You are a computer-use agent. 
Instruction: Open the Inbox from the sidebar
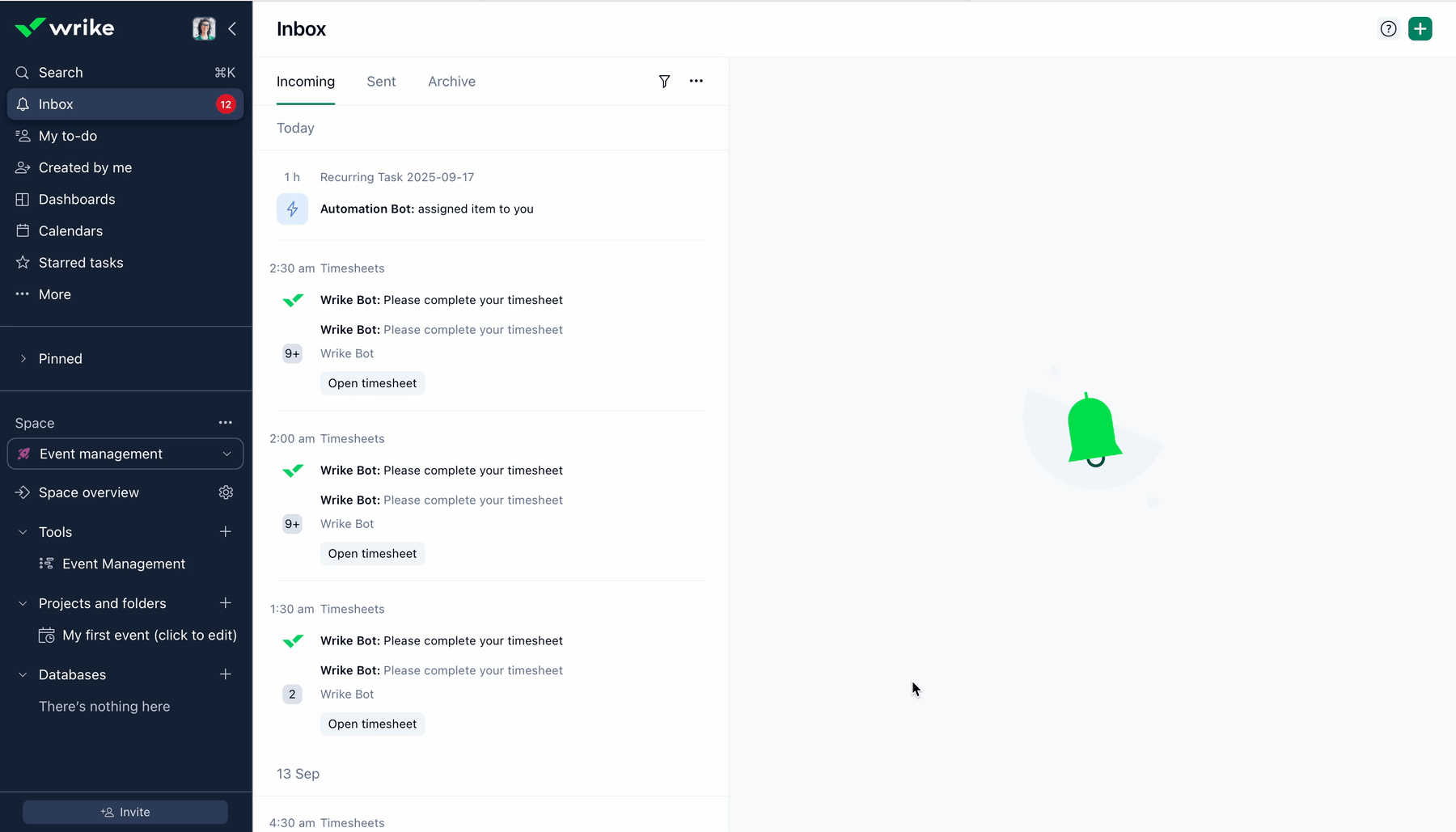pos(57,103)
